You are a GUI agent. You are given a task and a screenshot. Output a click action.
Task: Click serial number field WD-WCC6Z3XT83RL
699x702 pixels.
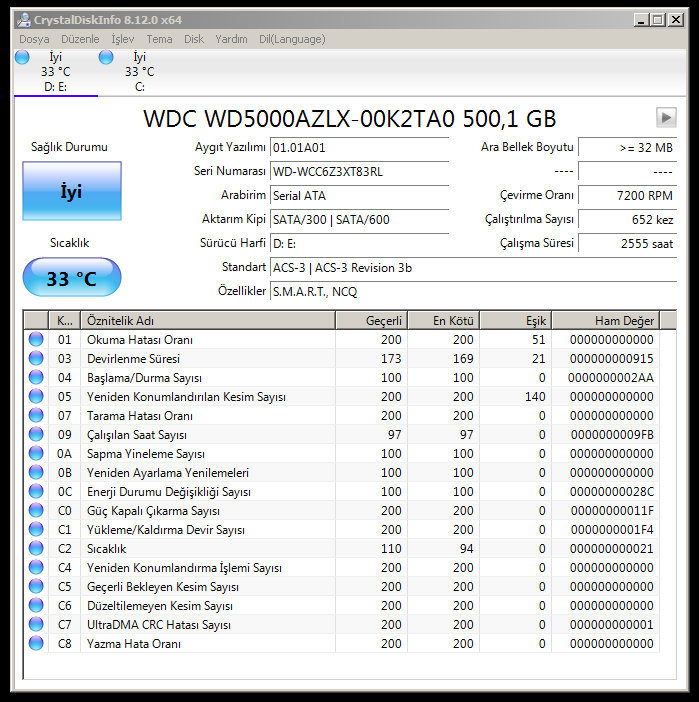360,172
